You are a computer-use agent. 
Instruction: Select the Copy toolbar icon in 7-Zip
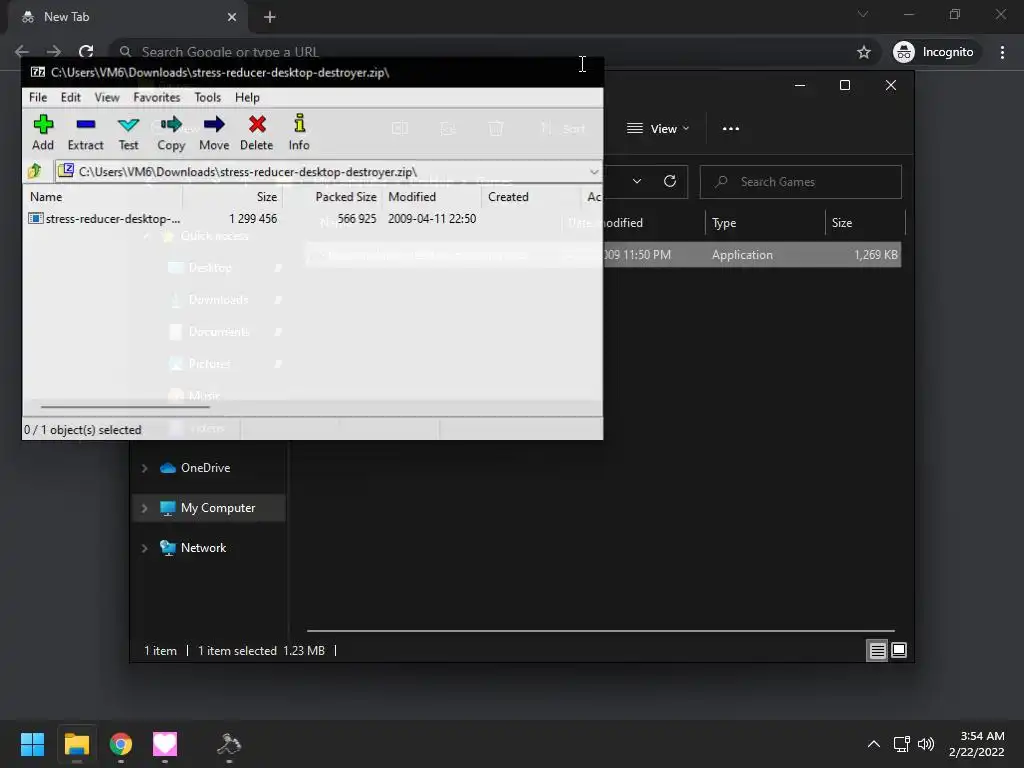click(x=171, y=133)
